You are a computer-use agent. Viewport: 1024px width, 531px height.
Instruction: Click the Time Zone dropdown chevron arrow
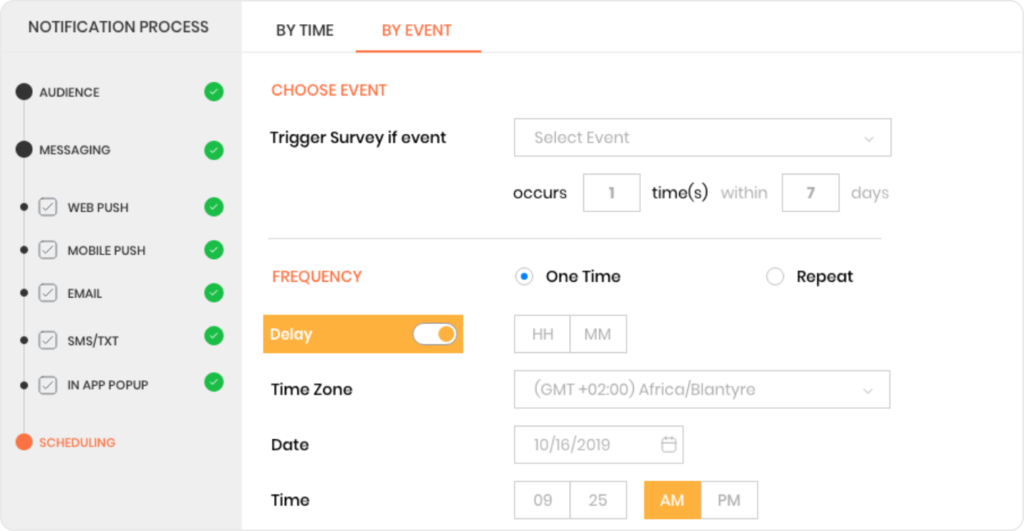(x=867, y=391)
